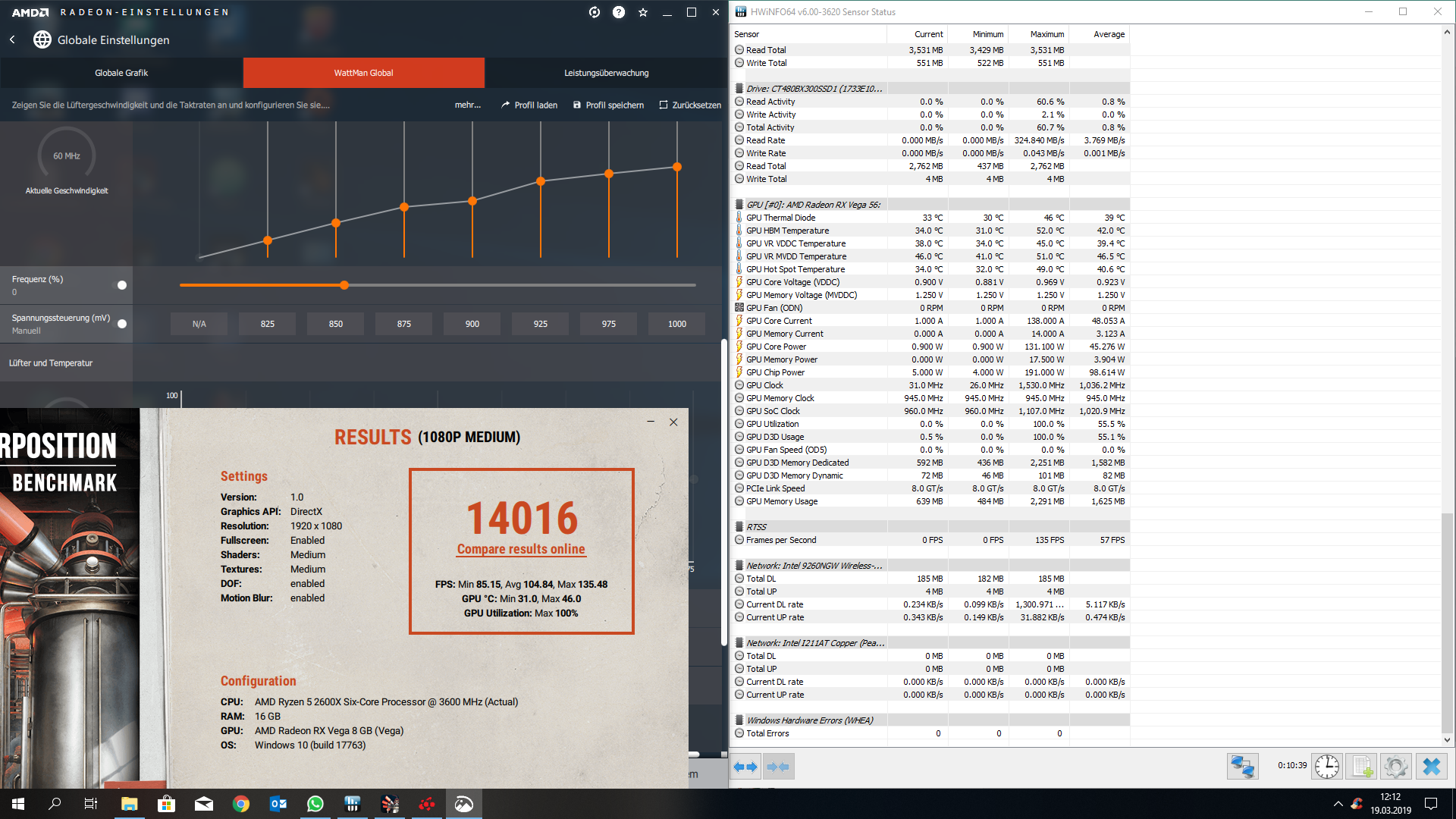Click the Profil speichern button
The width and height of the screenshot is (1456, 819).
pyautogui.click(x=608, y=105)
